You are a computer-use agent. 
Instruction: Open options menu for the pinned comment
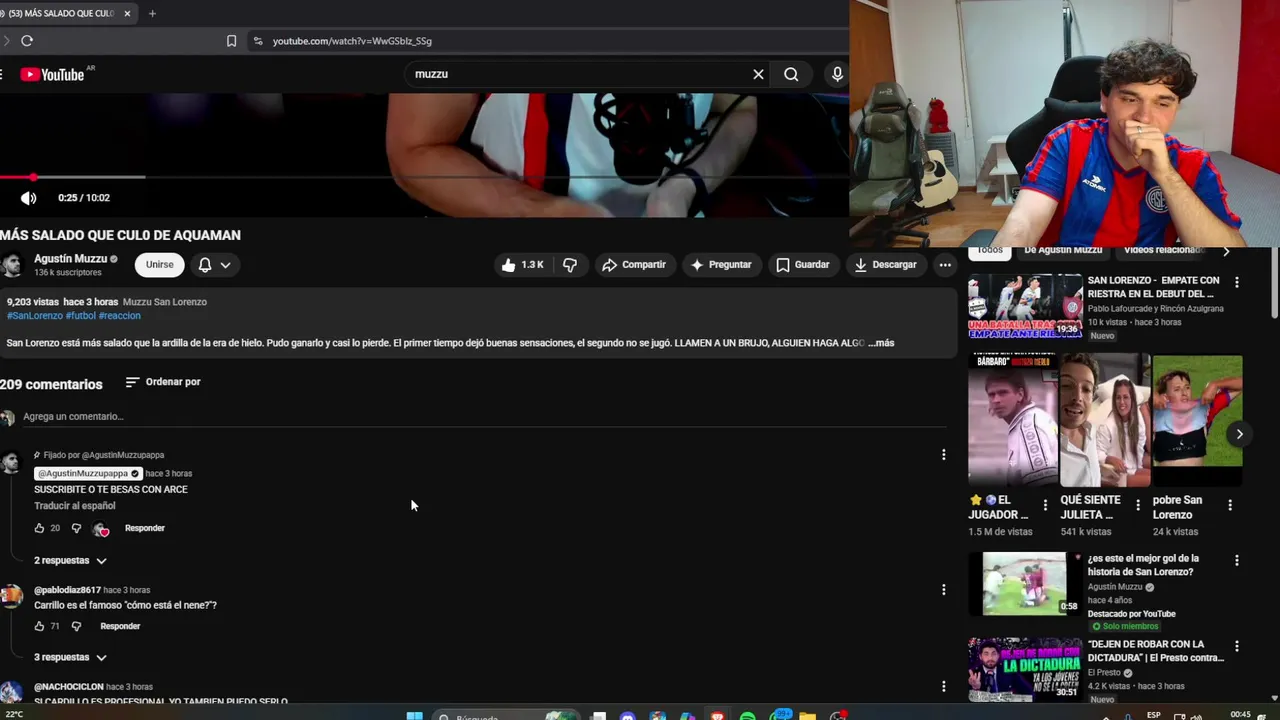(943, 455)
